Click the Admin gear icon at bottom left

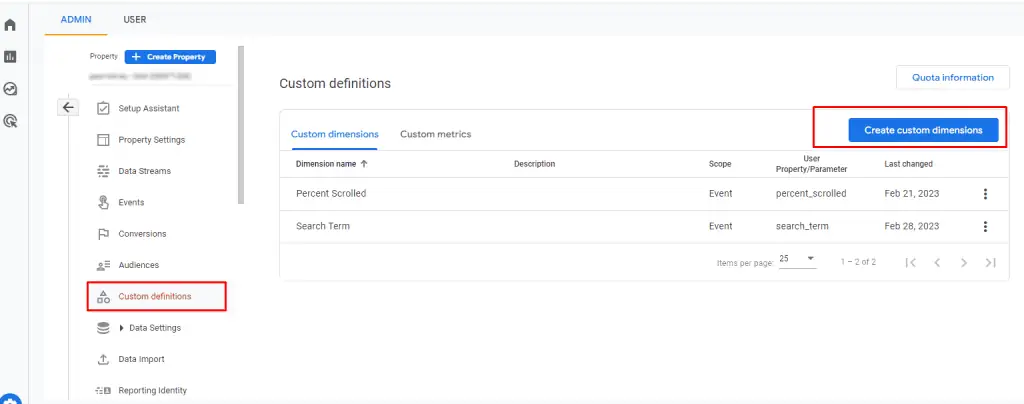[x=11, y=399]
